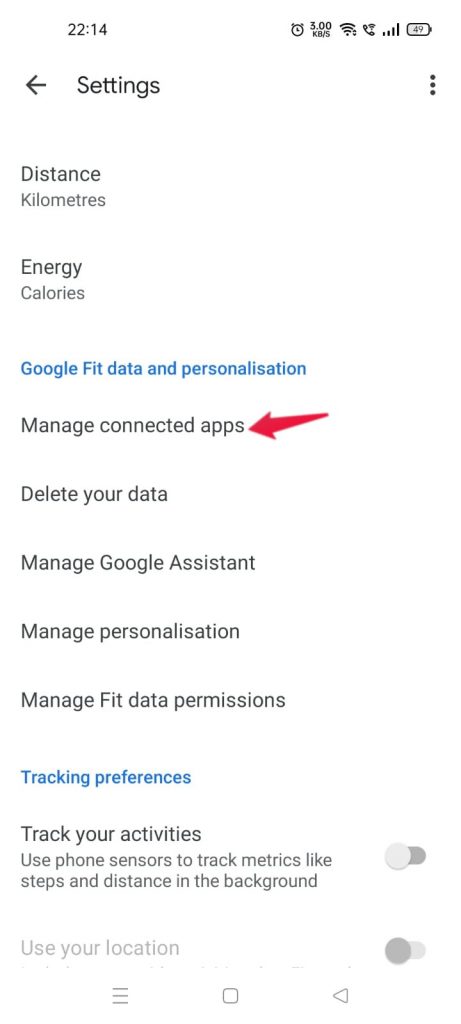Open Delete your data

pyautogui.click(x=230, y=494)
